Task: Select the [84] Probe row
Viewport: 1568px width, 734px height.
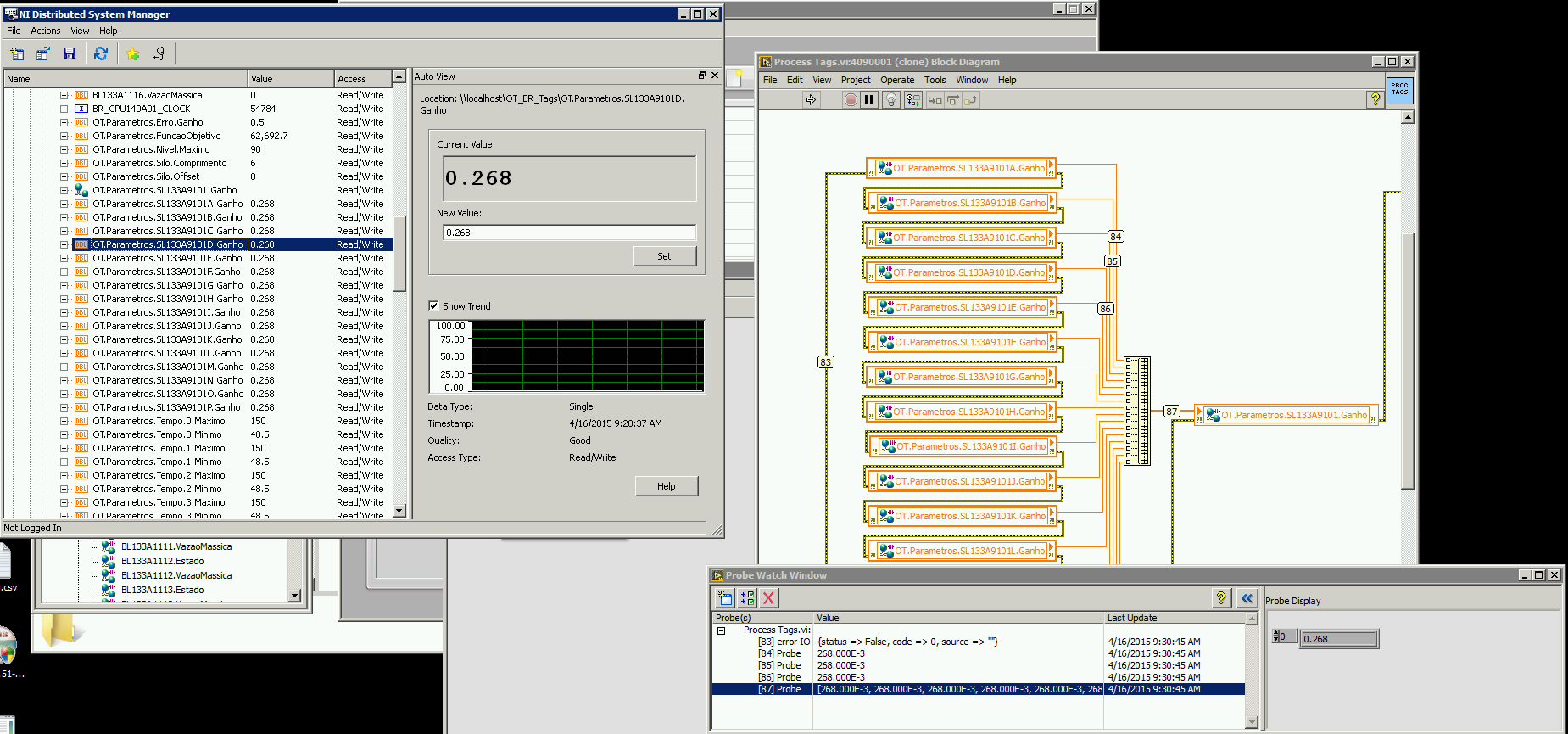Action: tap(979, 653)
